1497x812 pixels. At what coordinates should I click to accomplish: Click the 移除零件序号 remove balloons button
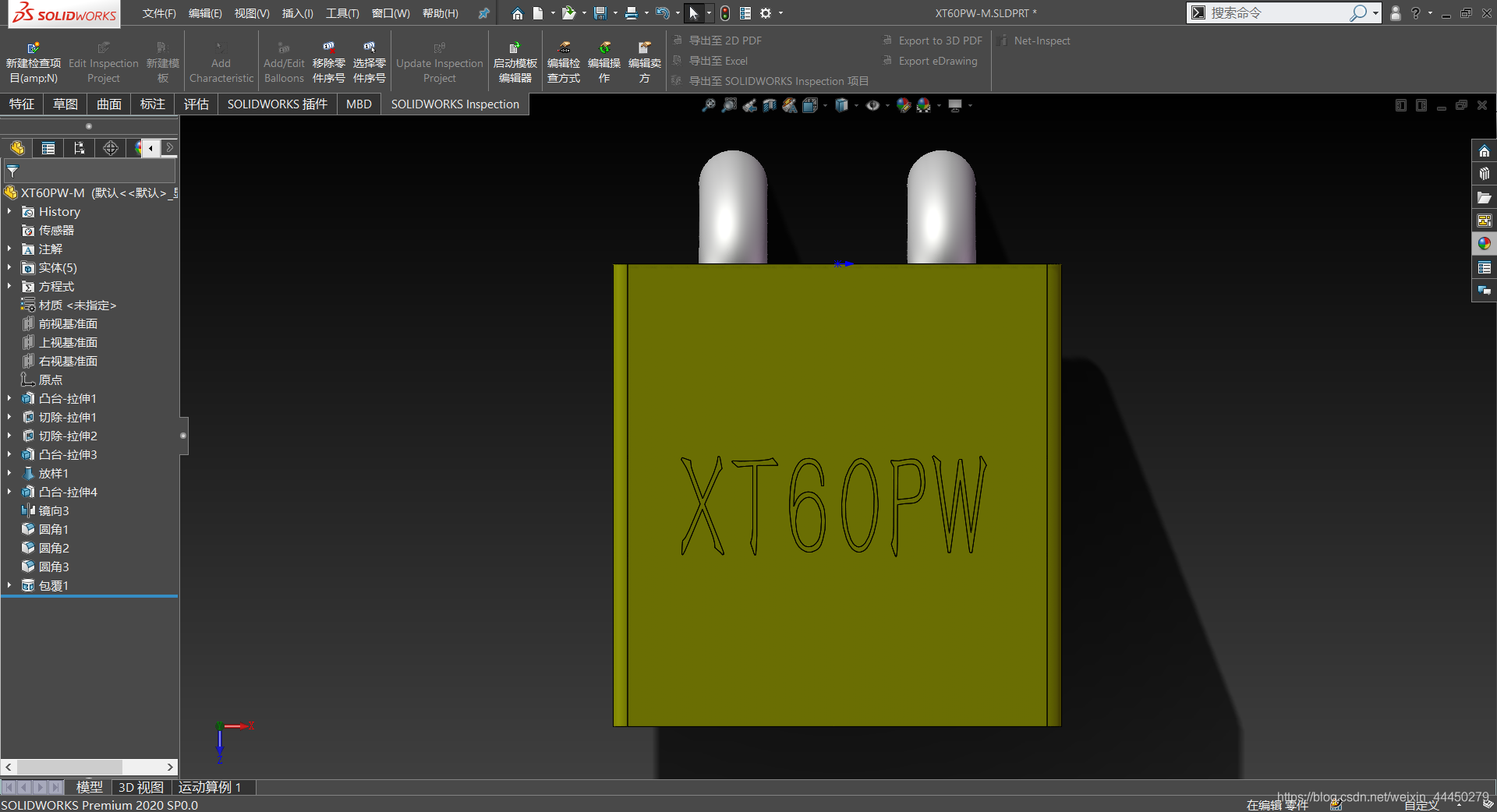[x=329, y=62]
